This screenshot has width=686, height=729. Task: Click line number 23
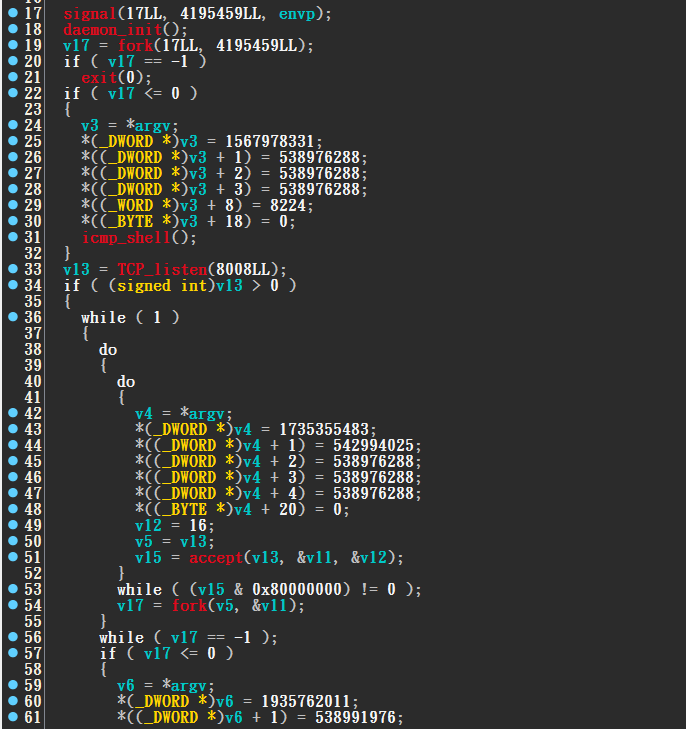click(x=33, y=110)
